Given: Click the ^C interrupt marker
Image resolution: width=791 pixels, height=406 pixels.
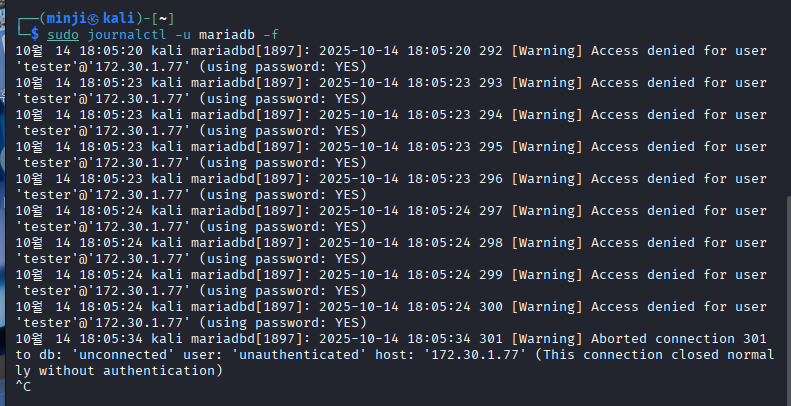Looking at the screenshot, I should click(x=24, y=388).
